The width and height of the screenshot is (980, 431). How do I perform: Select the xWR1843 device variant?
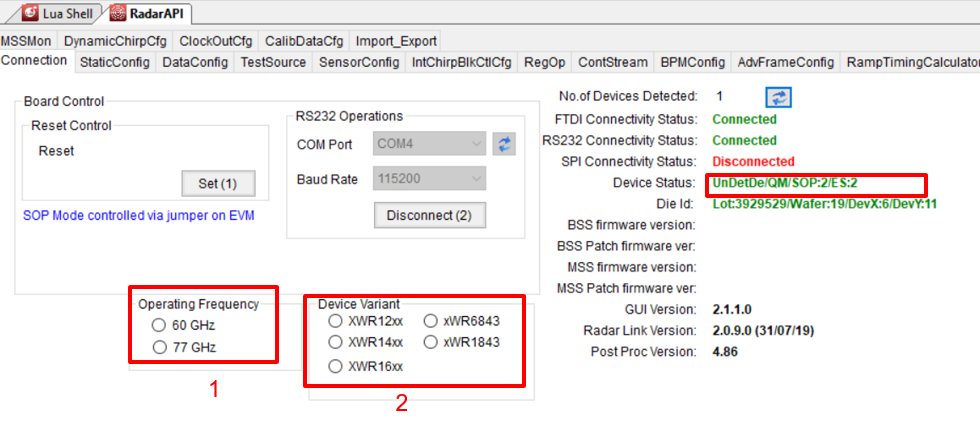click(x=430, y=342)
